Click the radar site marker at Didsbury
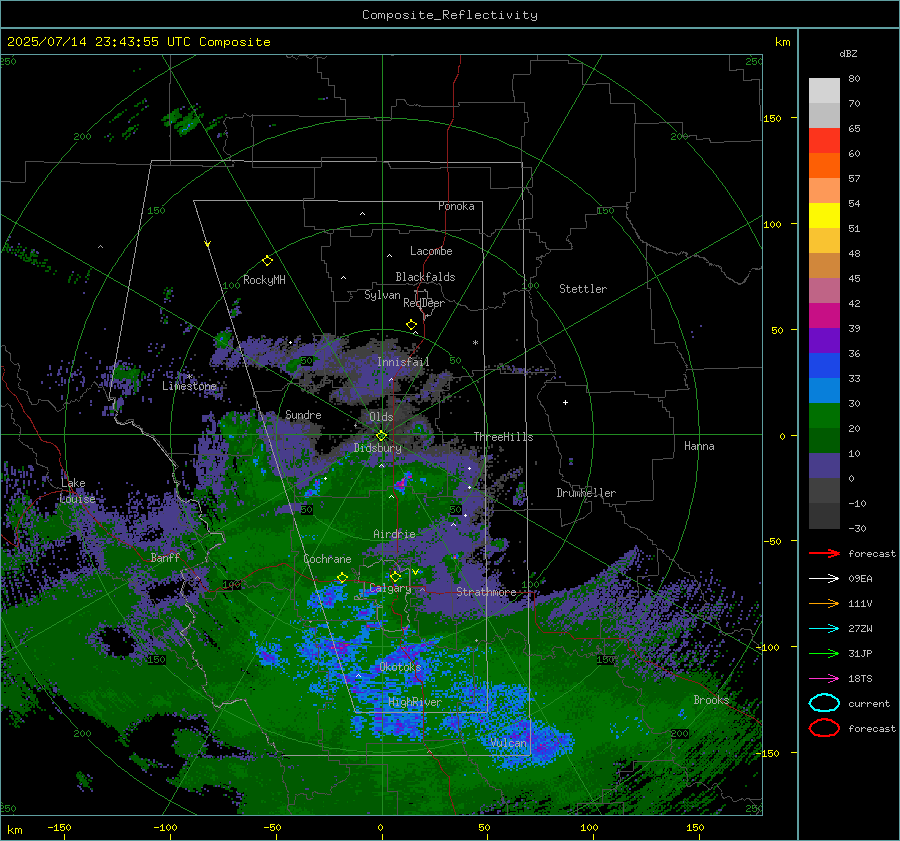Viewport: 900px width, 841px height. [x=381, y=436]
